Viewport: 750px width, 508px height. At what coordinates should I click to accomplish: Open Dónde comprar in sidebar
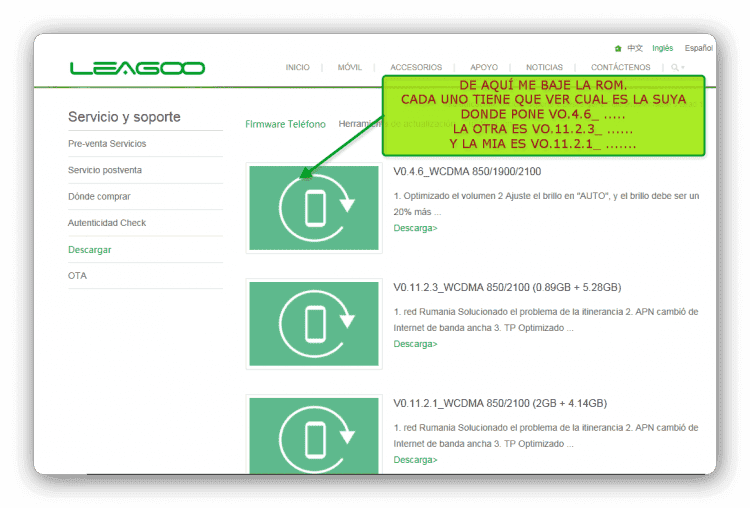(x=99, y=197)
